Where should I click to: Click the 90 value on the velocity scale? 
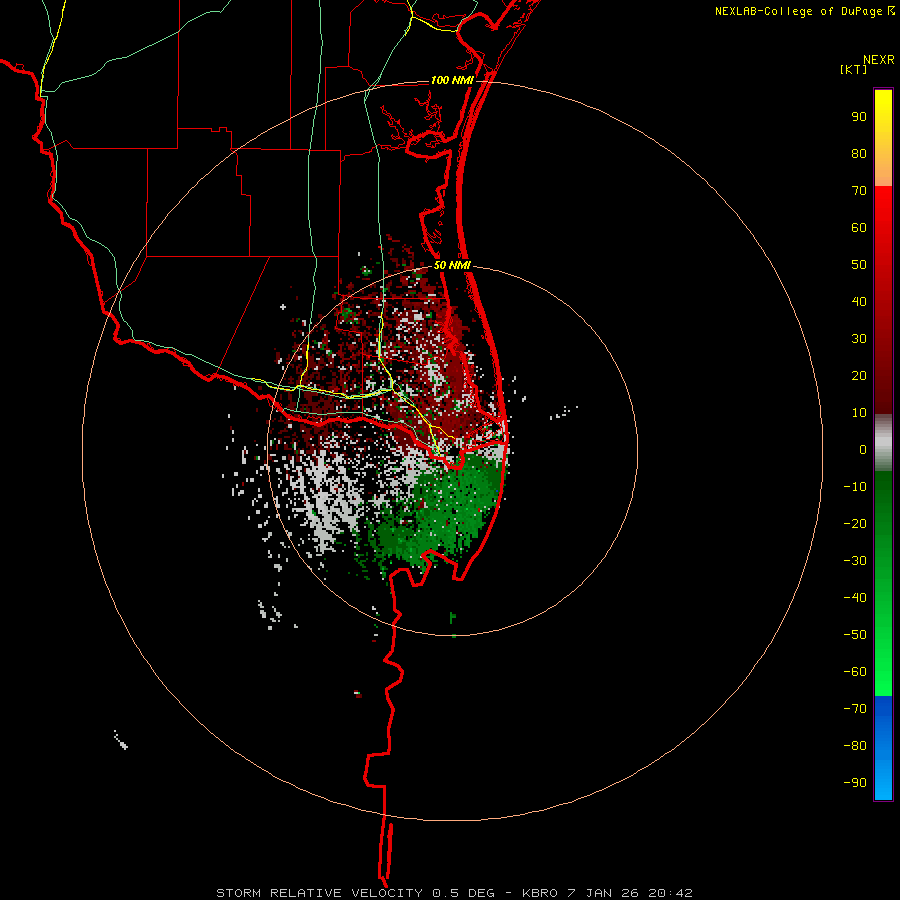[859, 117]
